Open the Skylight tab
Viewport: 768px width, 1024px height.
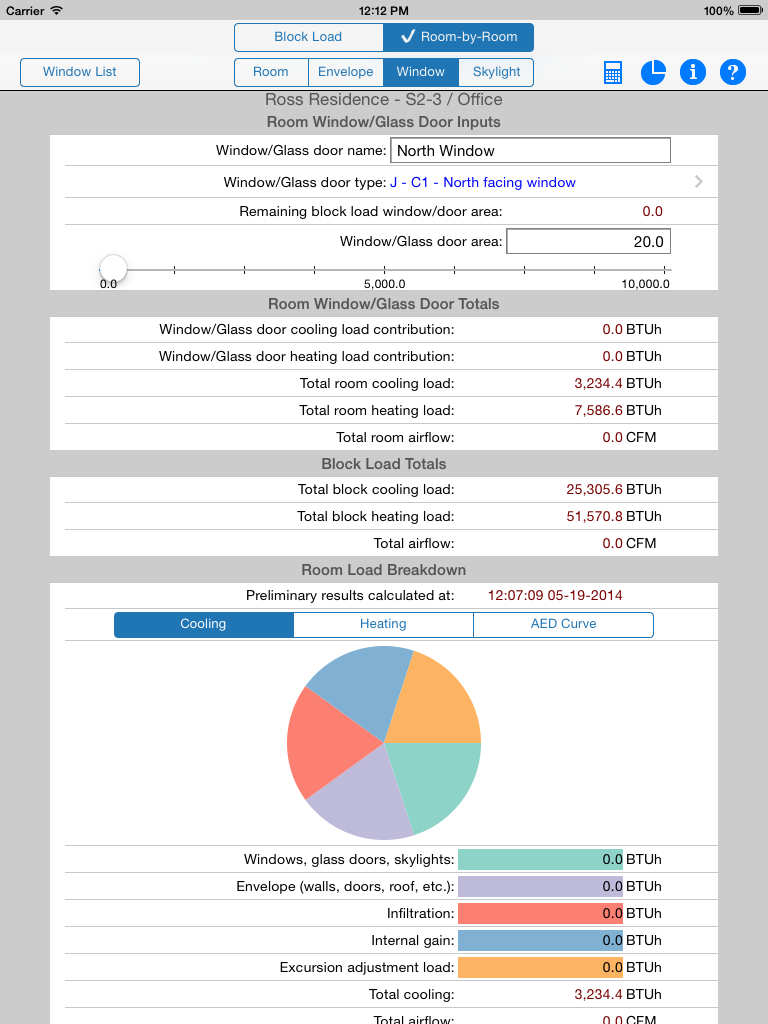[x=496, y=72]
